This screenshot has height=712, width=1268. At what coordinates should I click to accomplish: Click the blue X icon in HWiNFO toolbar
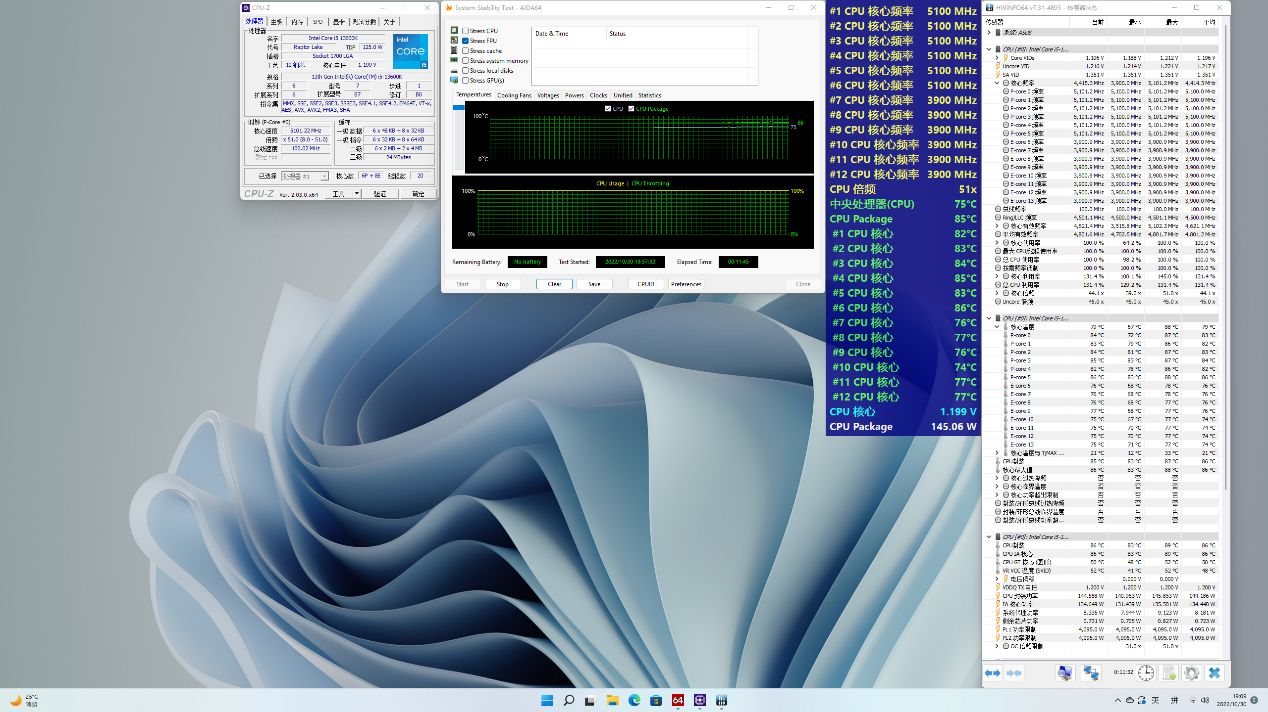1214,673
